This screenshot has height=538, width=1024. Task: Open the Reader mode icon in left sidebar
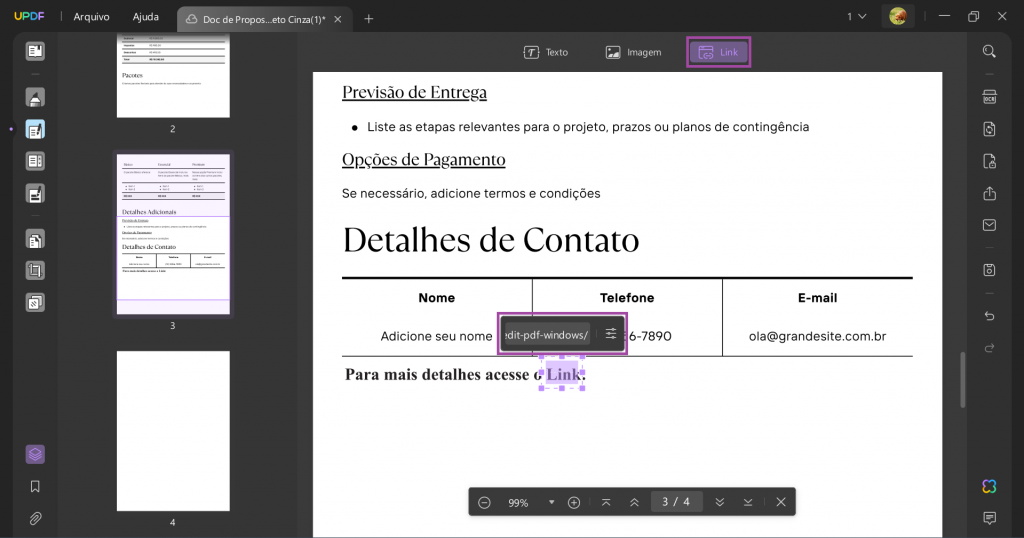coord(35,51)
